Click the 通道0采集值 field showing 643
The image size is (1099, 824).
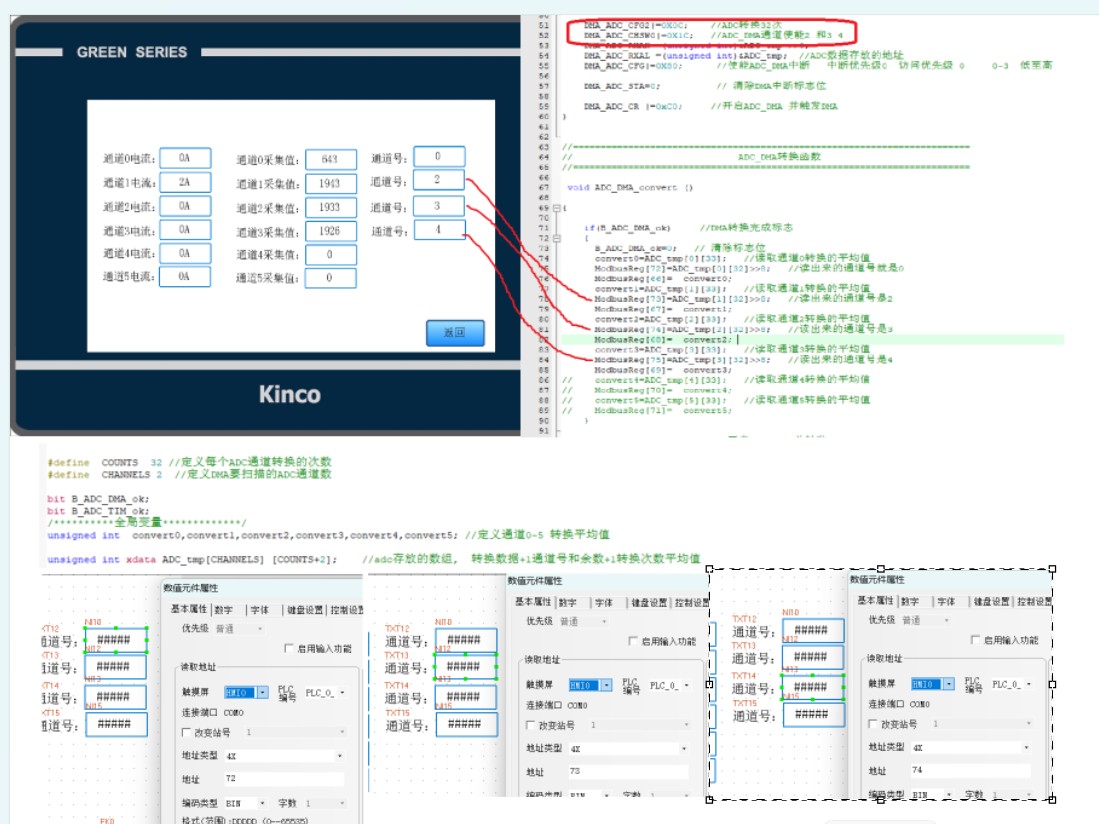330,160
